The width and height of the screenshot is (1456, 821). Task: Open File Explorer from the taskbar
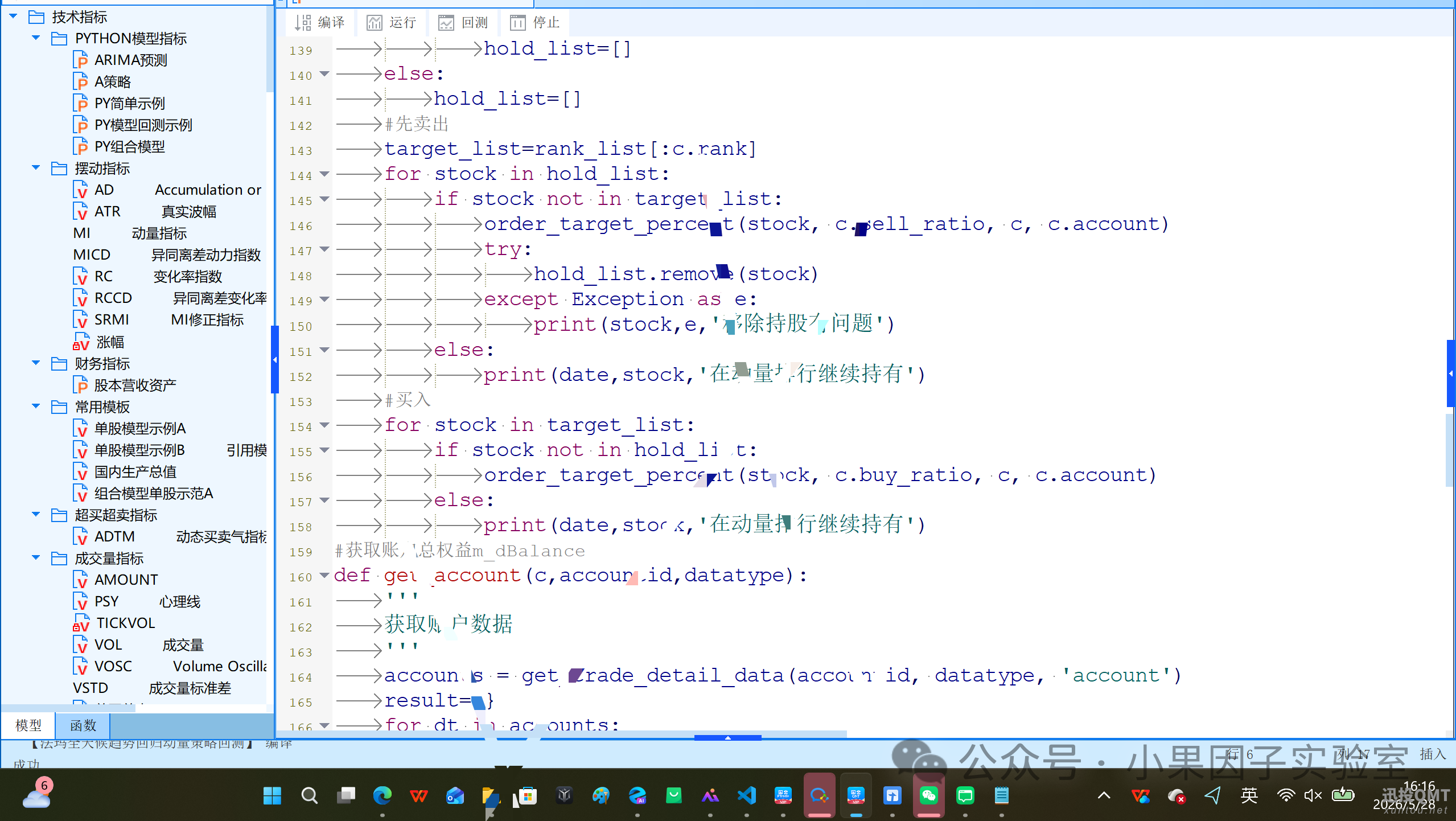click(490, 795)
